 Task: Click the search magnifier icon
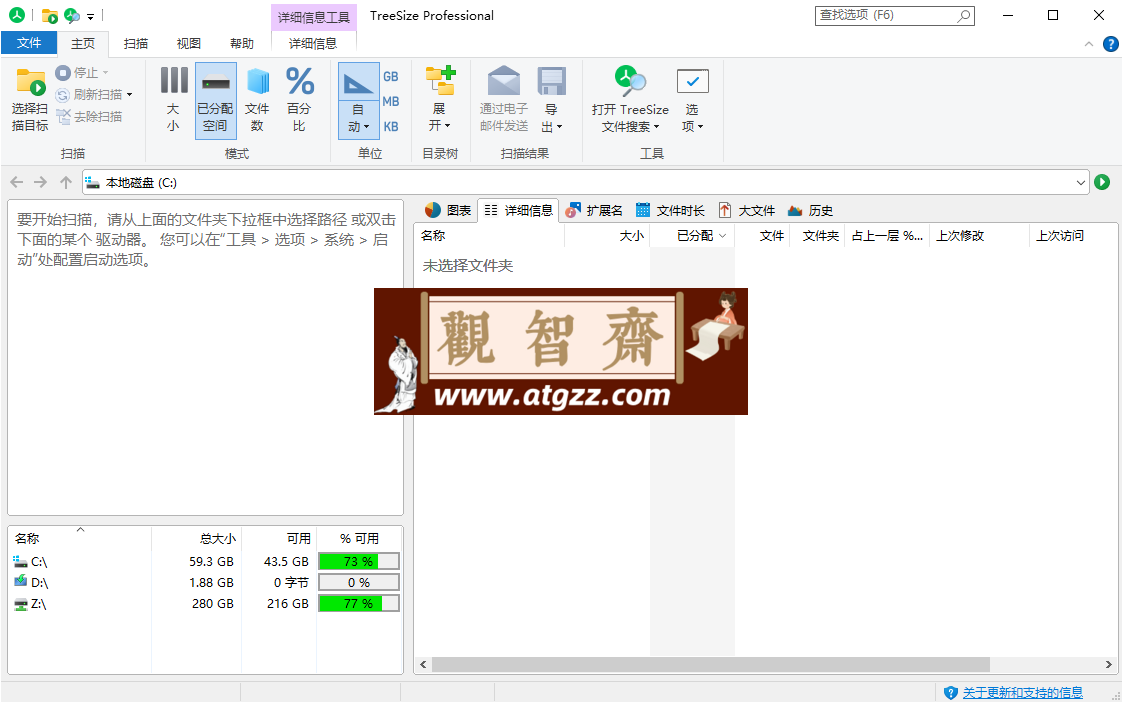click(964, 15)
